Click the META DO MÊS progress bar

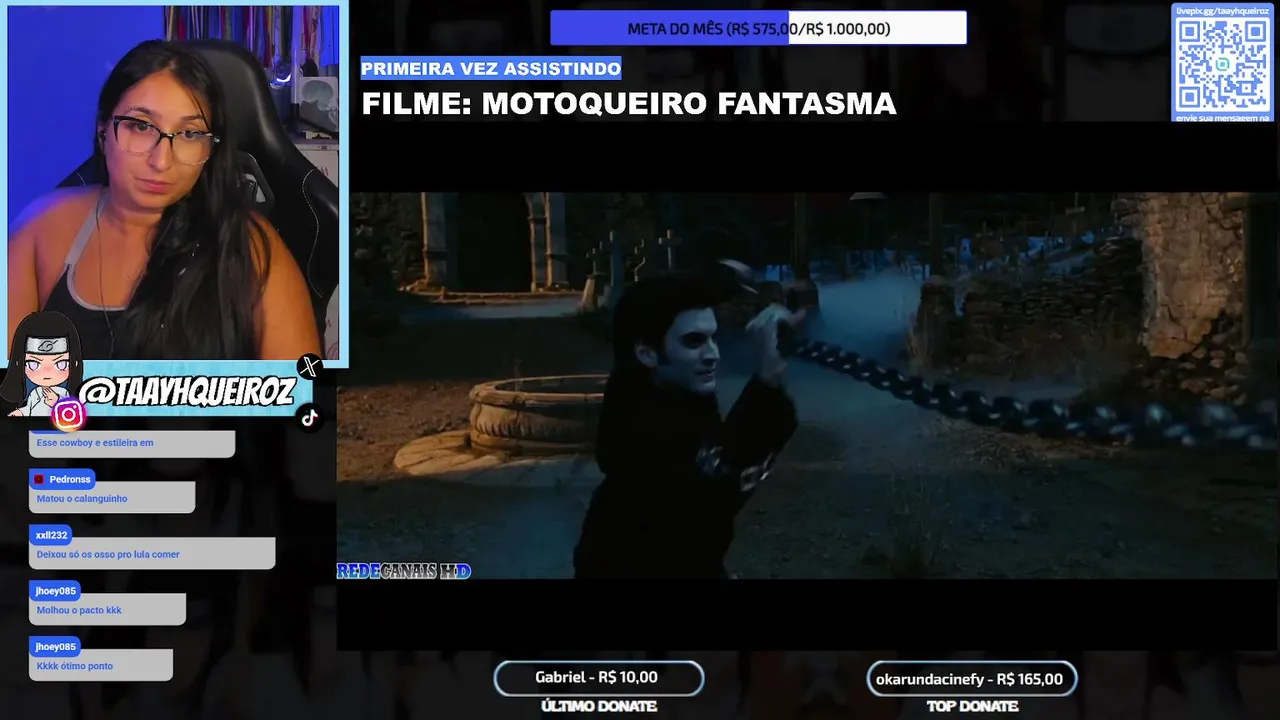(x=758, y=29)
